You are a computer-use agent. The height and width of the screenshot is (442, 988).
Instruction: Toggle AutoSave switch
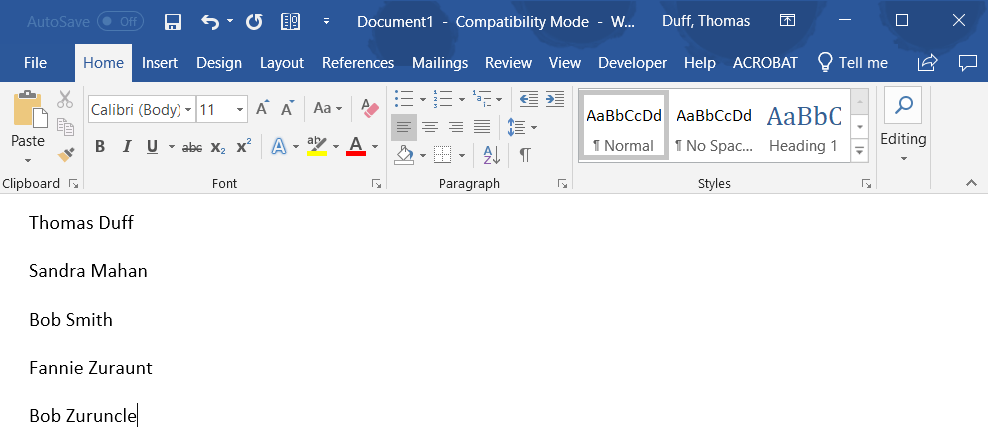click(x=120, y=21)
